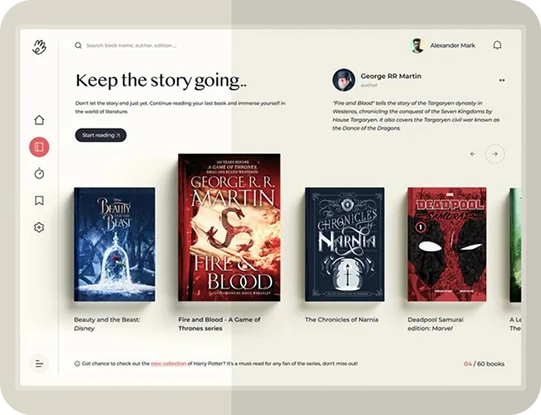Select Fire and Blood book cover

[229, 227]
